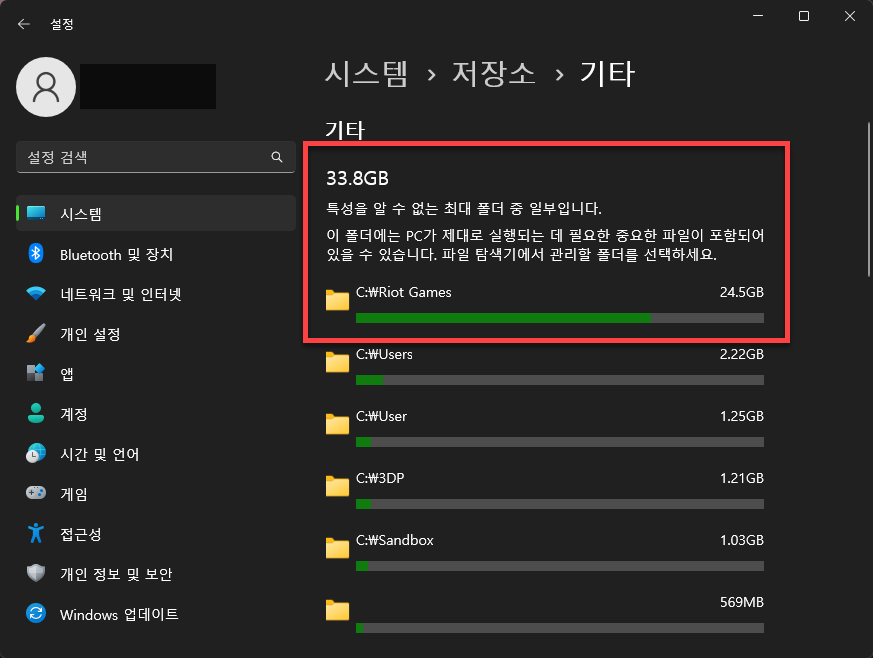Click the Bluetooth icon
This screenshot has width=873, height=658.
pos(36,254)
